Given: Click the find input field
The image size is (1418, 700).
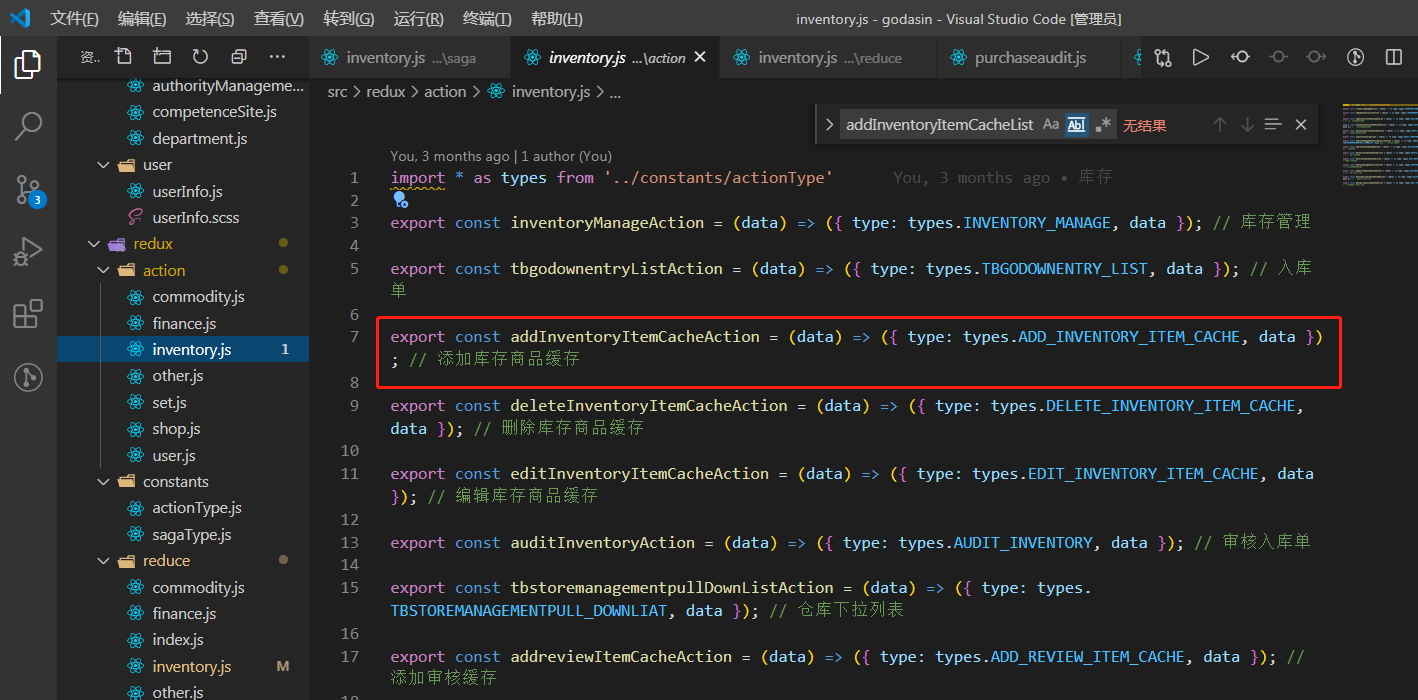Looking at the screenshot, I should pyautogui.click(x=940, y=125).
